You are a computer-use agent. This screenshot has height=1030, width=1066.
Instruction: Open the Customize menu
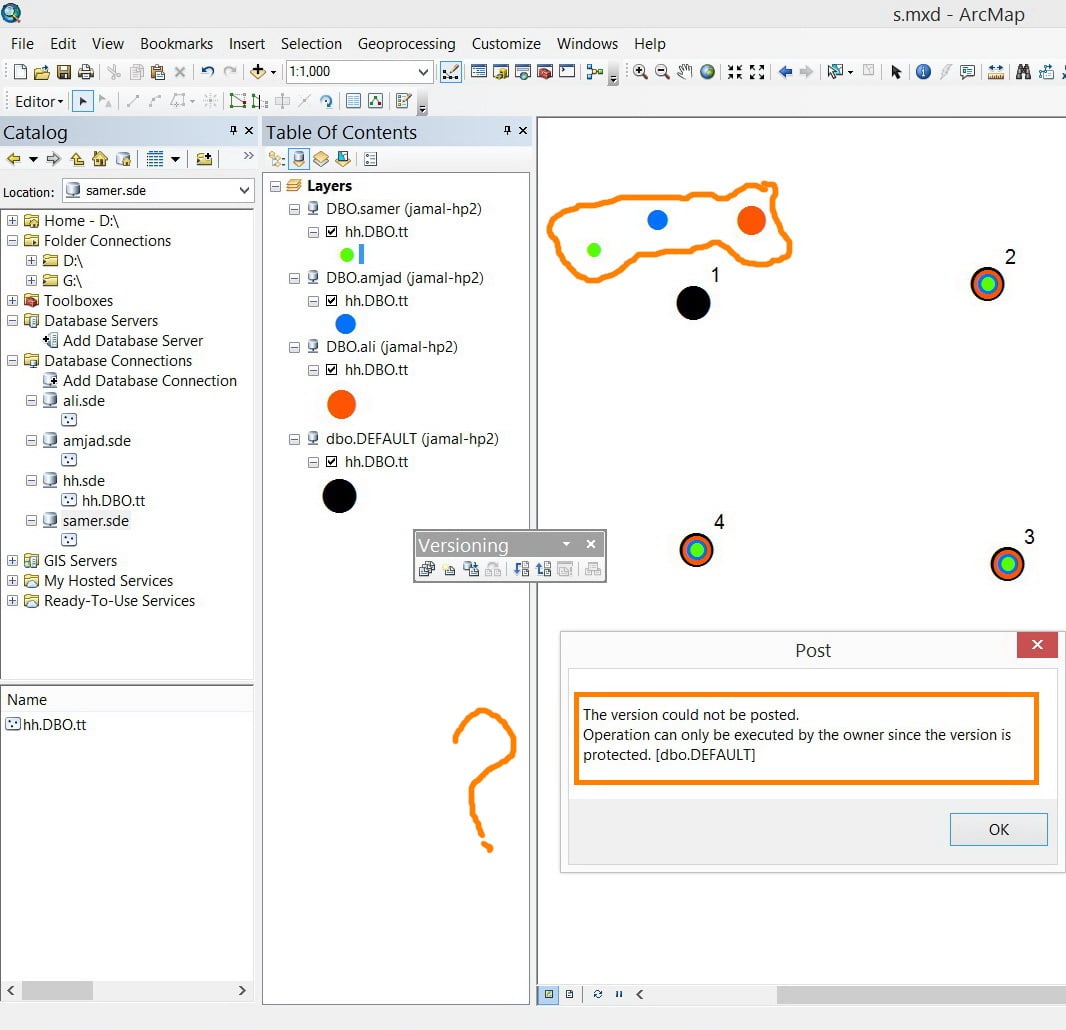pos(506,44)
